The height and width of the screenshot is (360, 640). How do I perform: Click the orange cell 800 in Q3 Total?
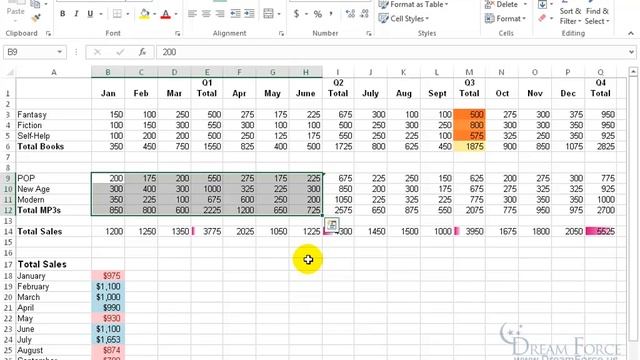(469, 125)
